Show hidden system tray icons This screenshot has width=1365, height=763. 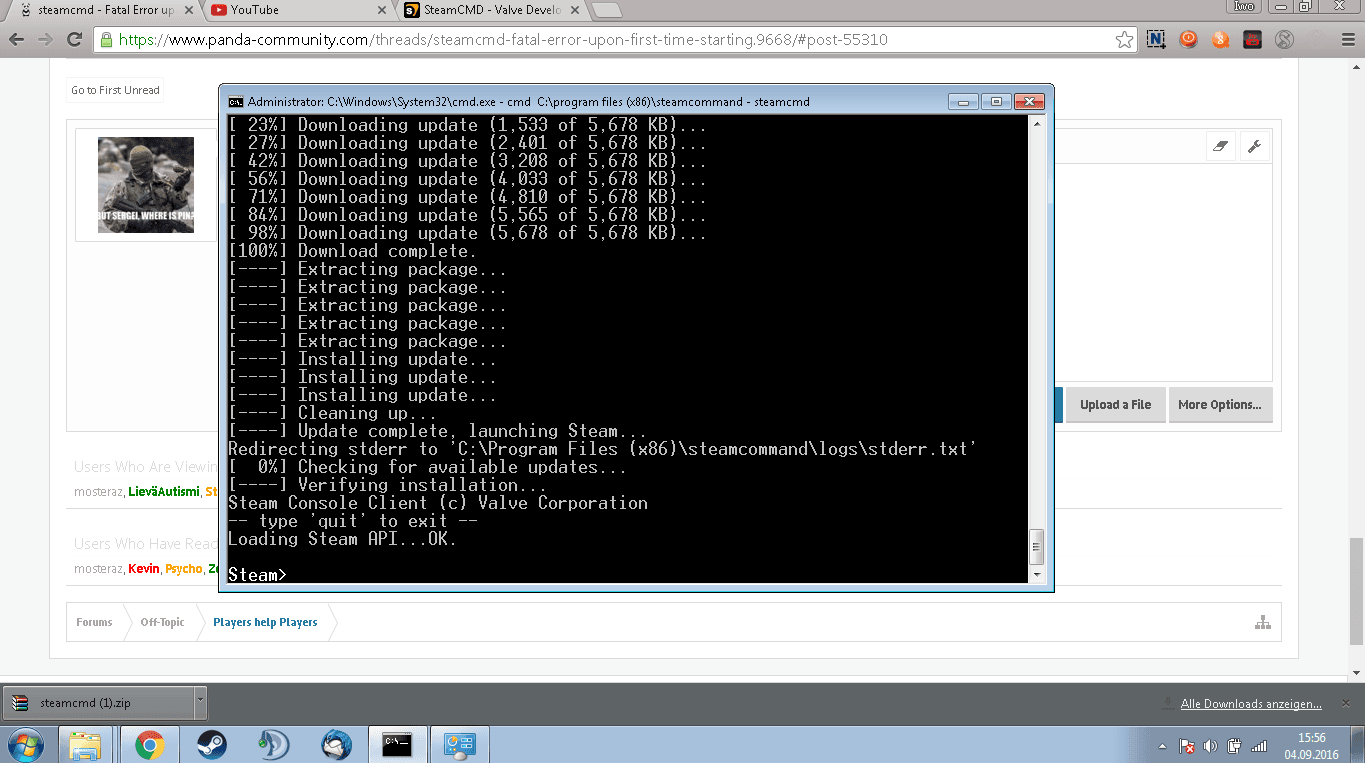[x=1162, y=746]
